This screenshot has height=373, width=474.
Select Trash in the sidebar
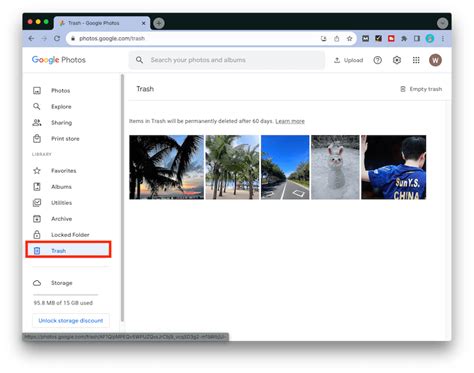(x=68, y=250)
